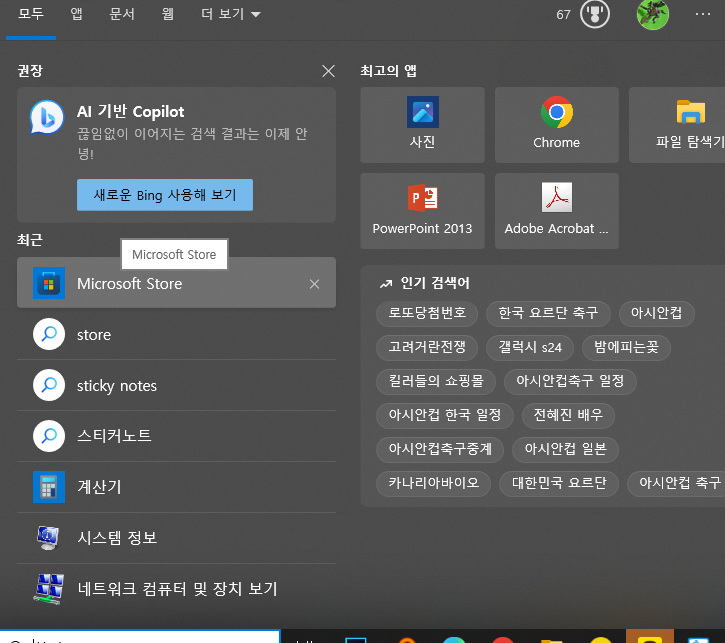
Task: Switch to the 웹 tab
Action: (167, 14)
